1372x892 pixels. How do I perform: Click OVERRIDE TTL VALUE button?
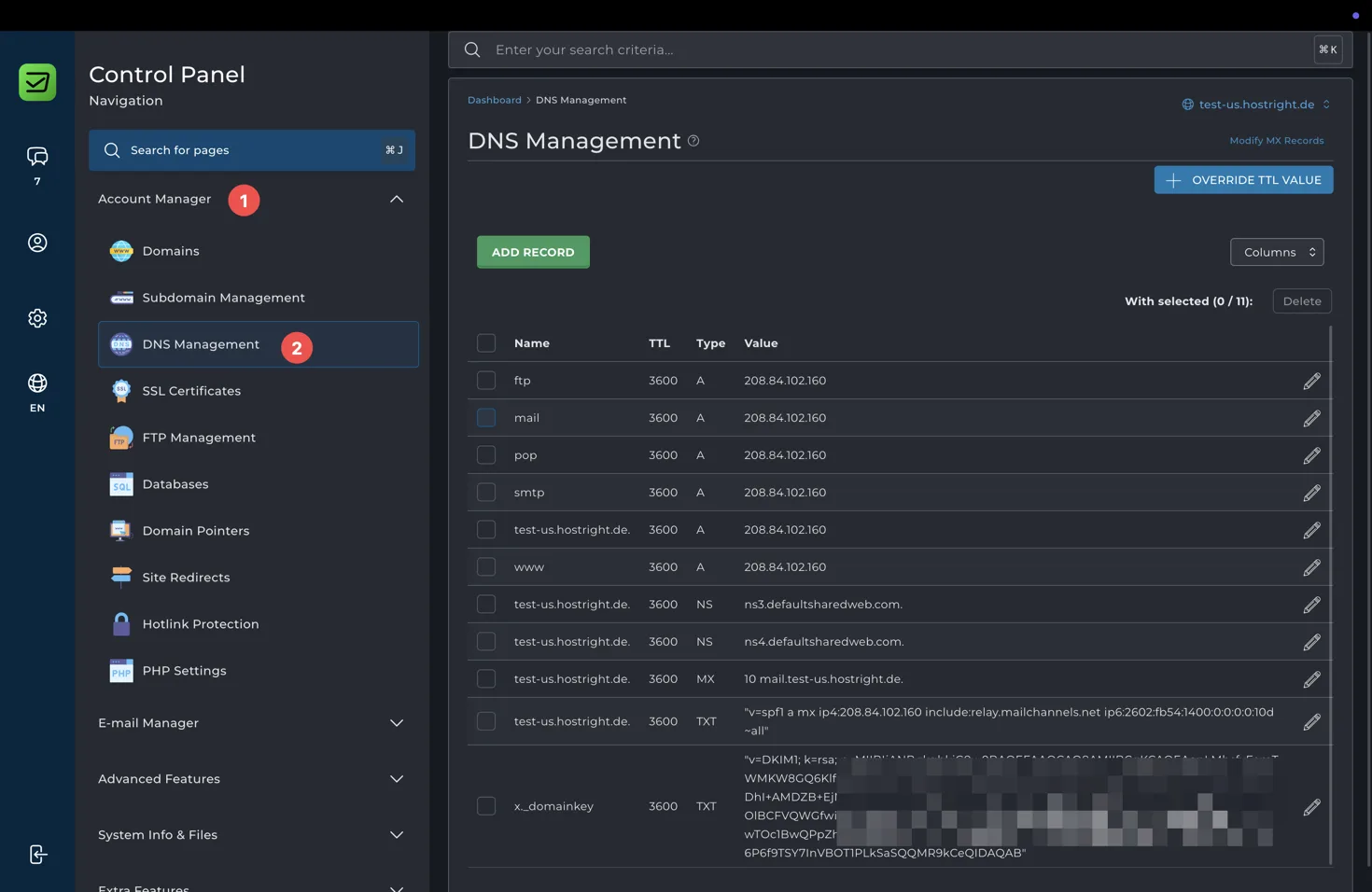pyautogui.click(x=1243, y=180)
